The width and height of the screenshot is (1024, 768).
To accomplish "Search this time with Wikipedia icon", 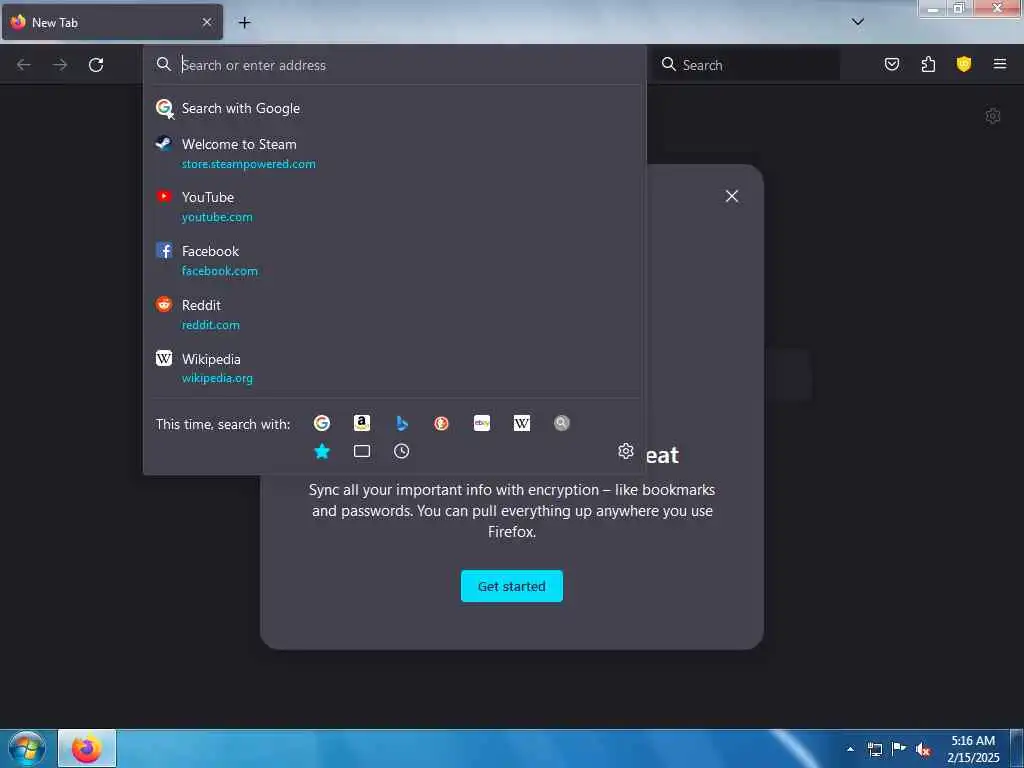I will 522,423.
